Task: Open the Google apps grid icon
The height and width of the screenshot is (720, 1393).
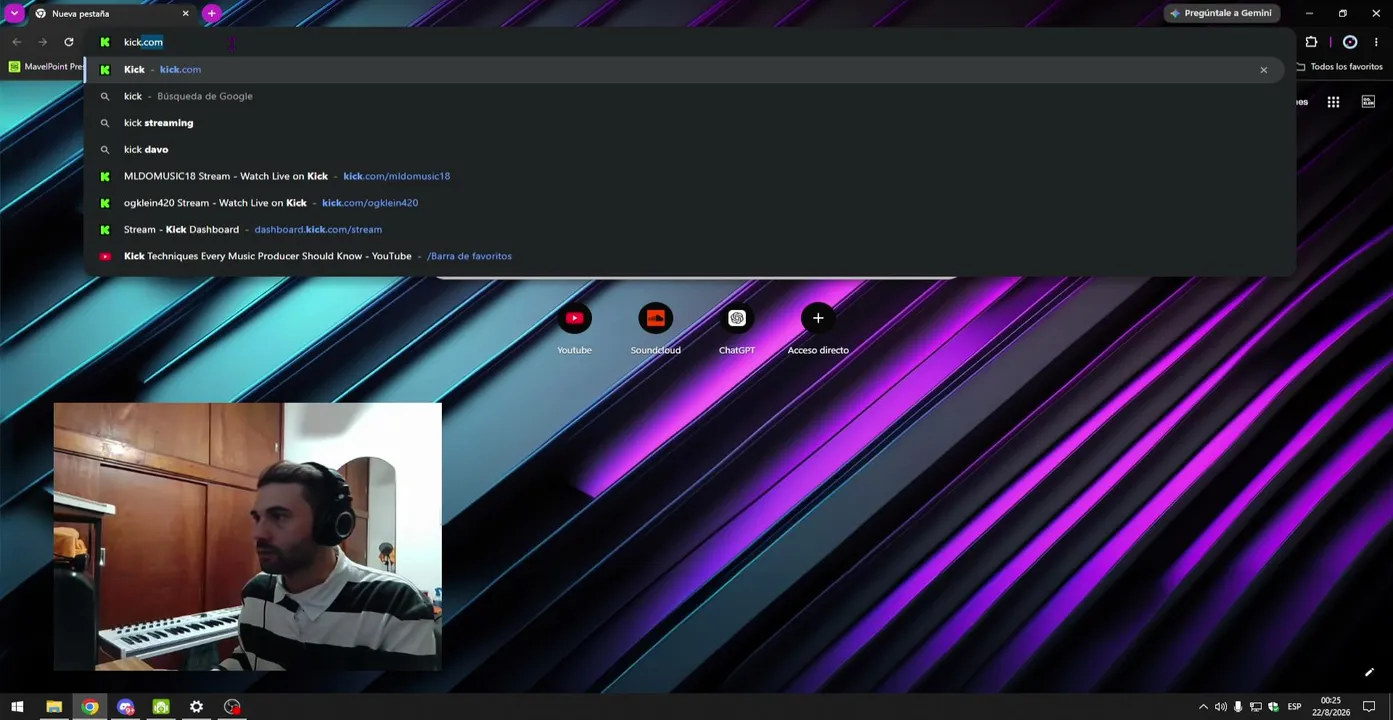Action: click(1333, 102)
